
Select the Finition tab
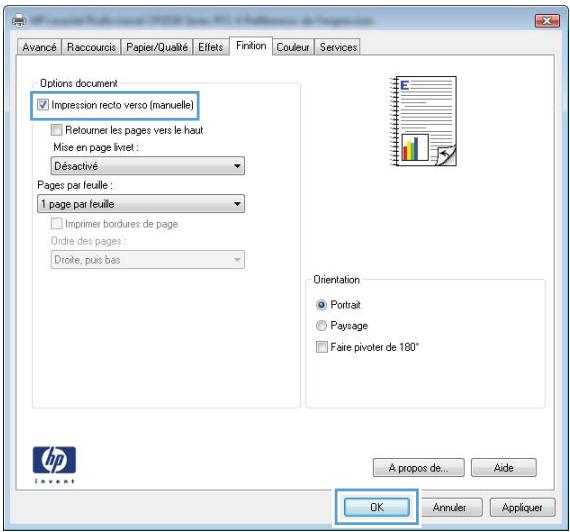pos(251,46)
